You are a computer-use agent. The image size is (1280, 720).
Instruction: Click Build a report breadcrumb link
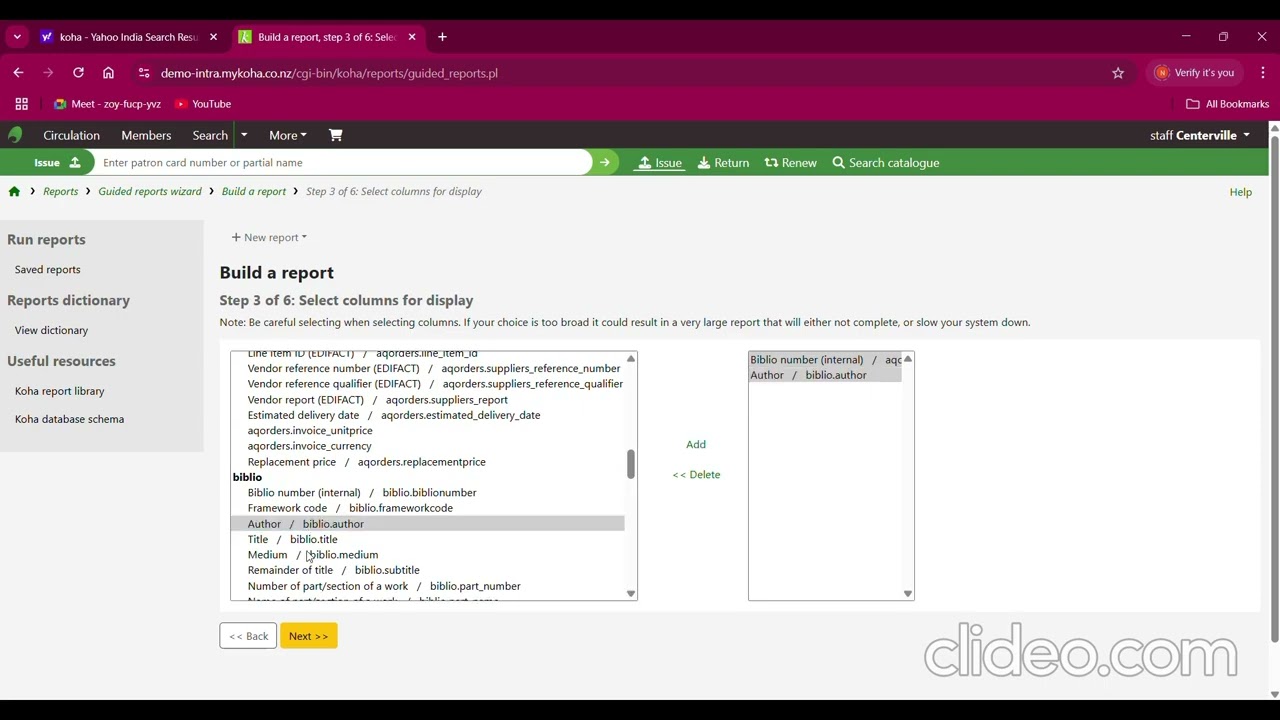click(x=254, y=191)
